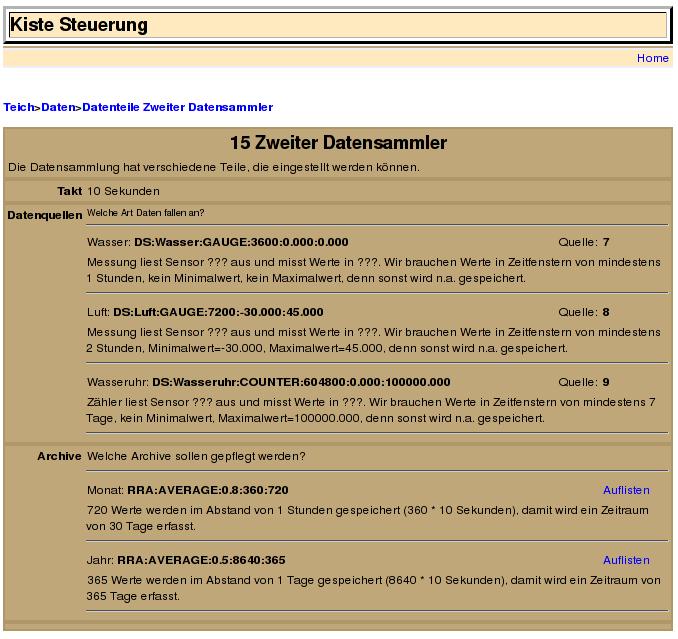Select the Archive section label
Viewport: 678px width, 639px height.
(x=59, y=456)
